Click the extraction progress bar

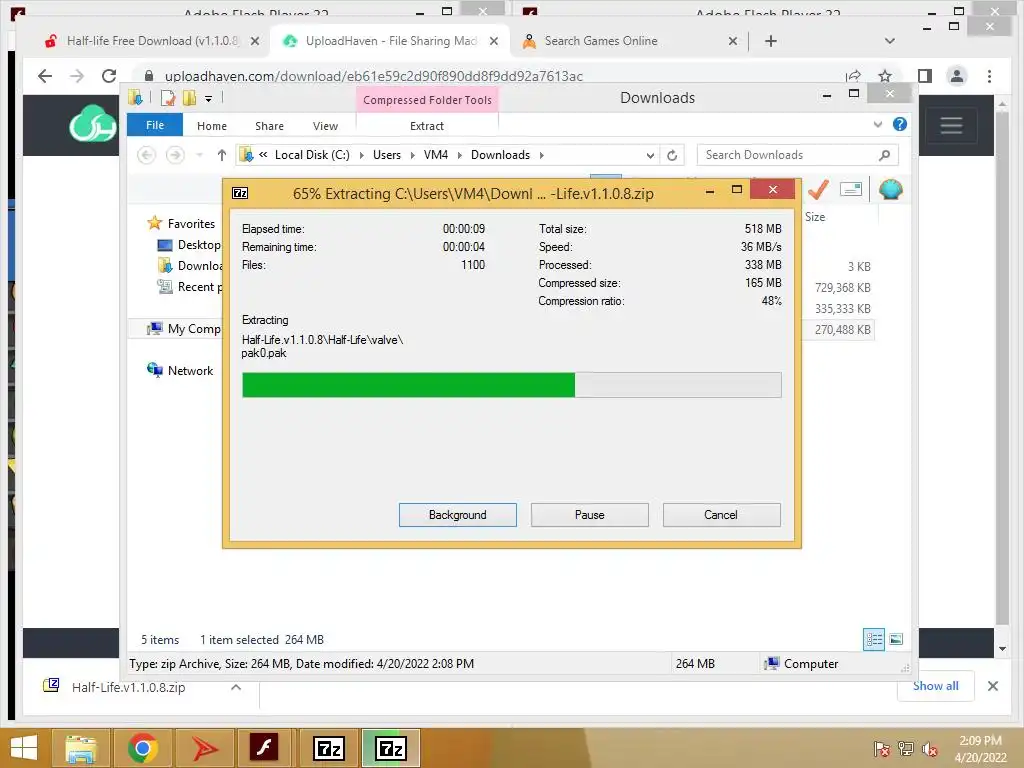click(511, 385)
